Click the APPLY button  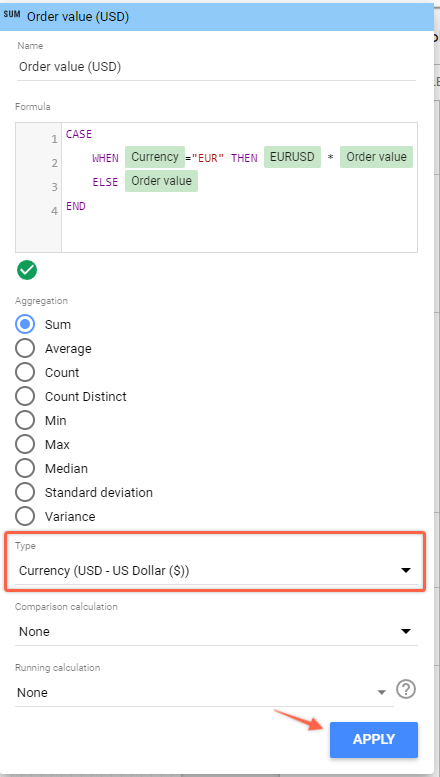(x=374, y=739)
